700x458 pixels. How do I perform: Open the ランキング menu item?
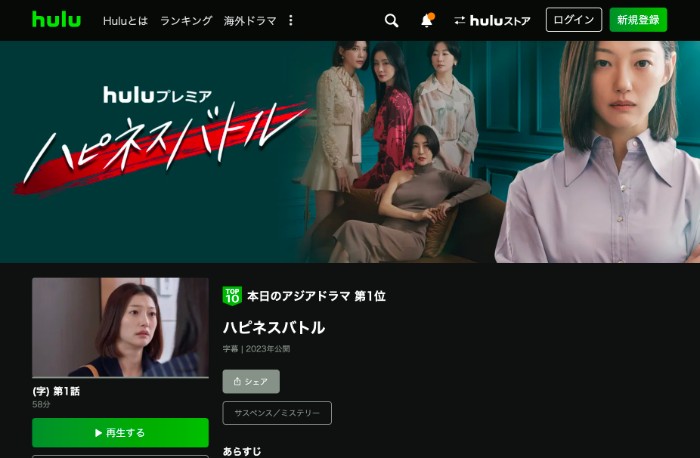click(186, 21)
